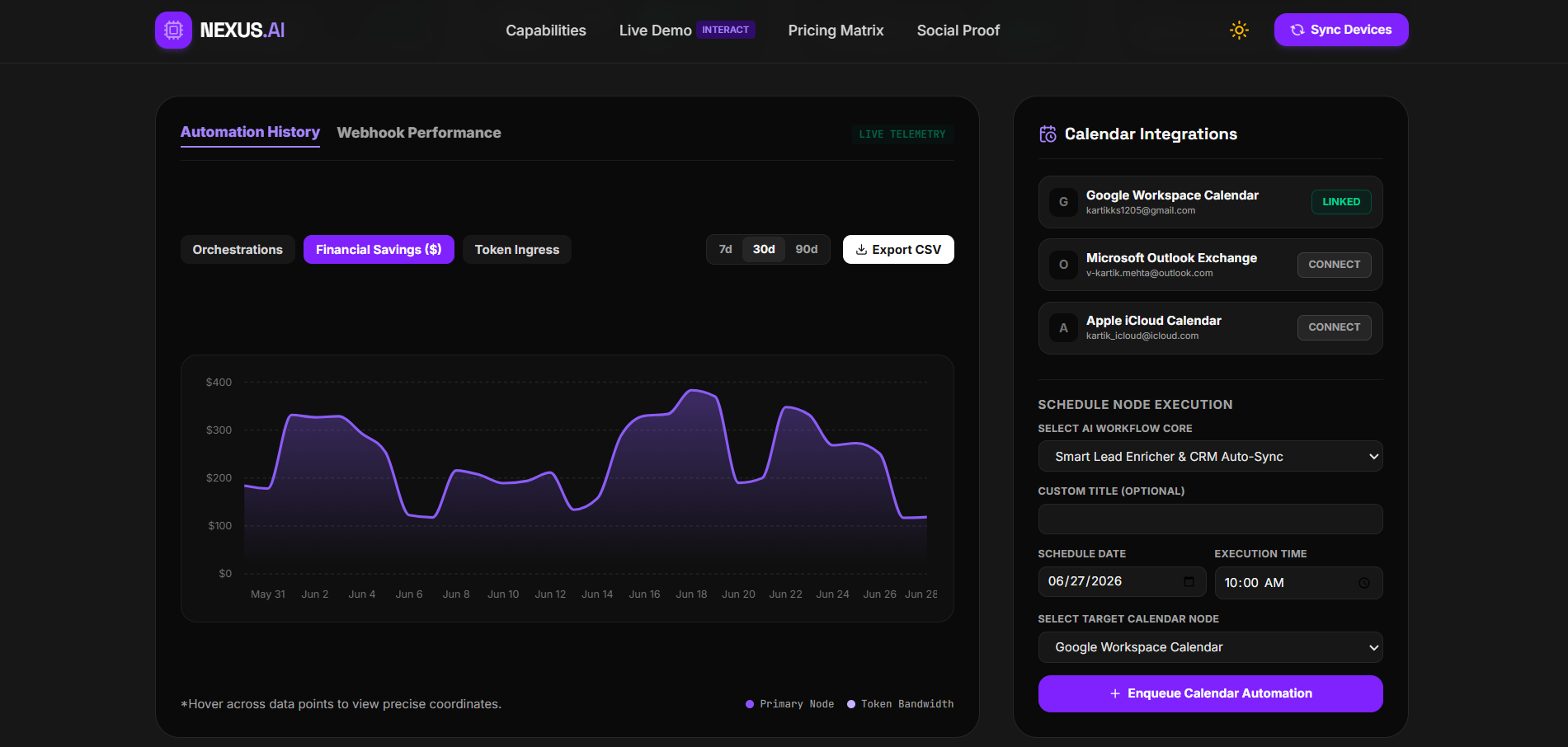The height and width of the screenshot is (747, 1568).
Task: Click the Jun 22 x-axis label
Action: pyautogui.click(x=785, y=594)
